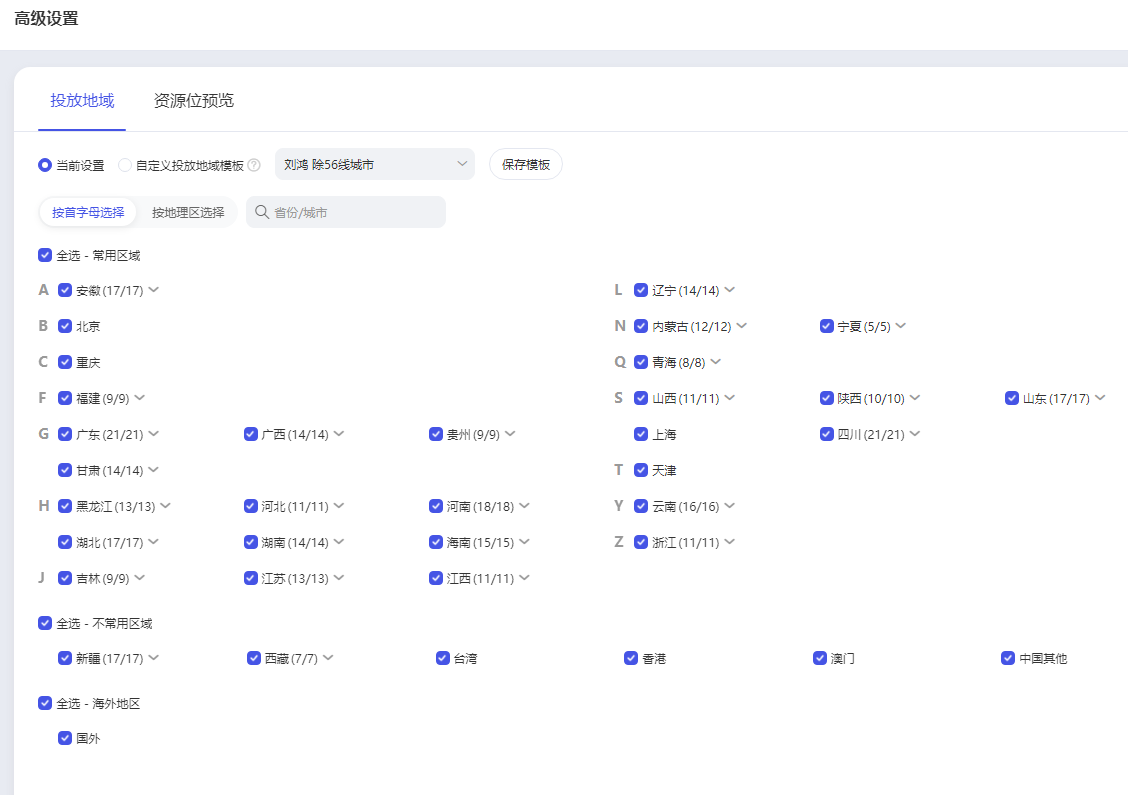Uncheck the 香港 checkbox
Image resolution: width=1128 pixels, height=795 pixels.
[631, 658]
